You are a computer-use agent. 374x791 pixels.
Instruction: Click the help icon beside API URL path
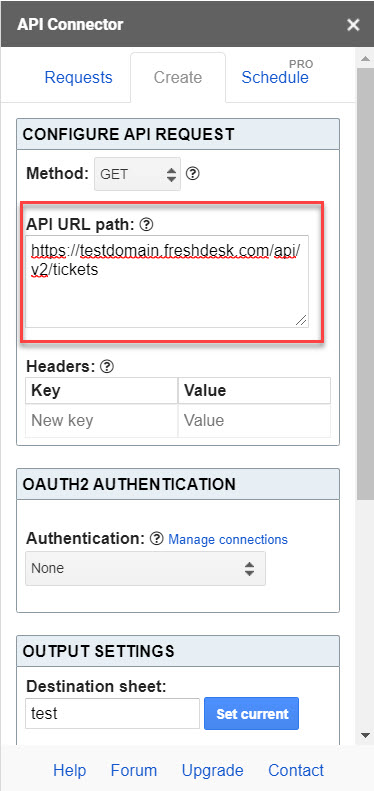[146, 225]
